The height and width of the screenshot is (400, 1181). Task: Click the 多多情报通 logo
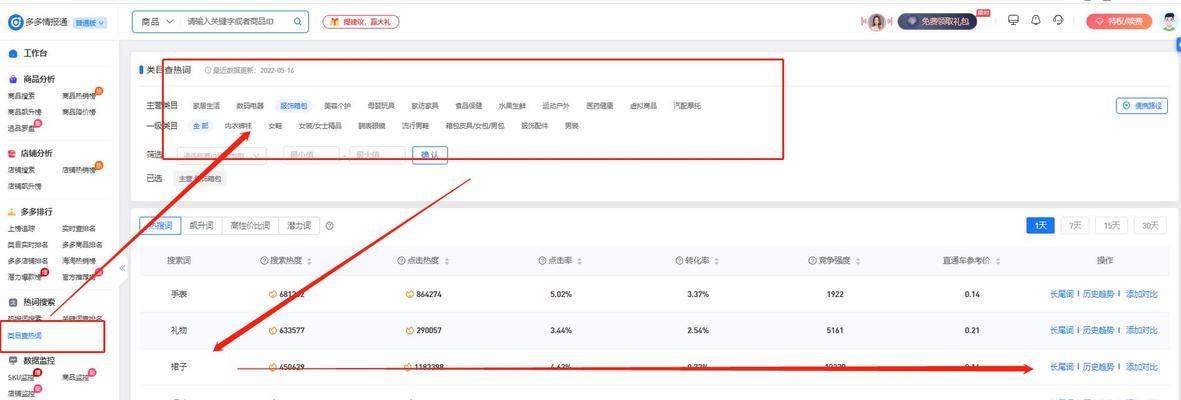click(39, 23)
